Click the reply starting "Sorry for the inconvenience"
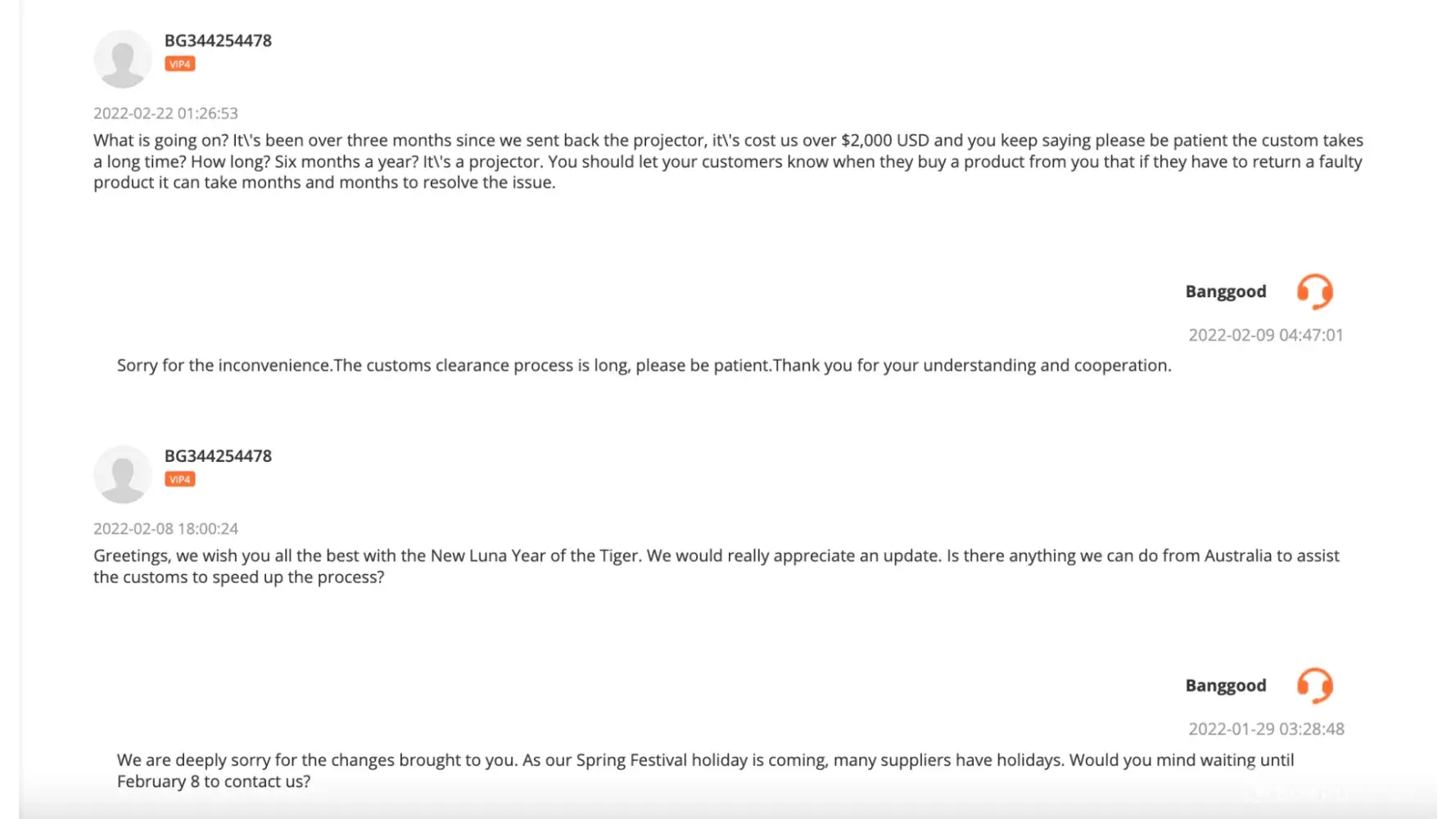Image resolution: width=1456 pixels, height=819 pixels. click(644, 365)
